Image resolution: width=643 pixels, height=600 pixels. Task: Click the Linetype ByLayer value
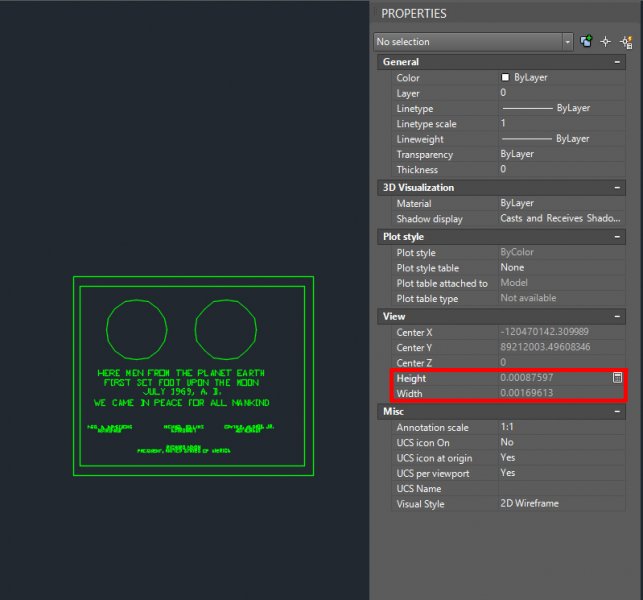(x=562, y=108)
